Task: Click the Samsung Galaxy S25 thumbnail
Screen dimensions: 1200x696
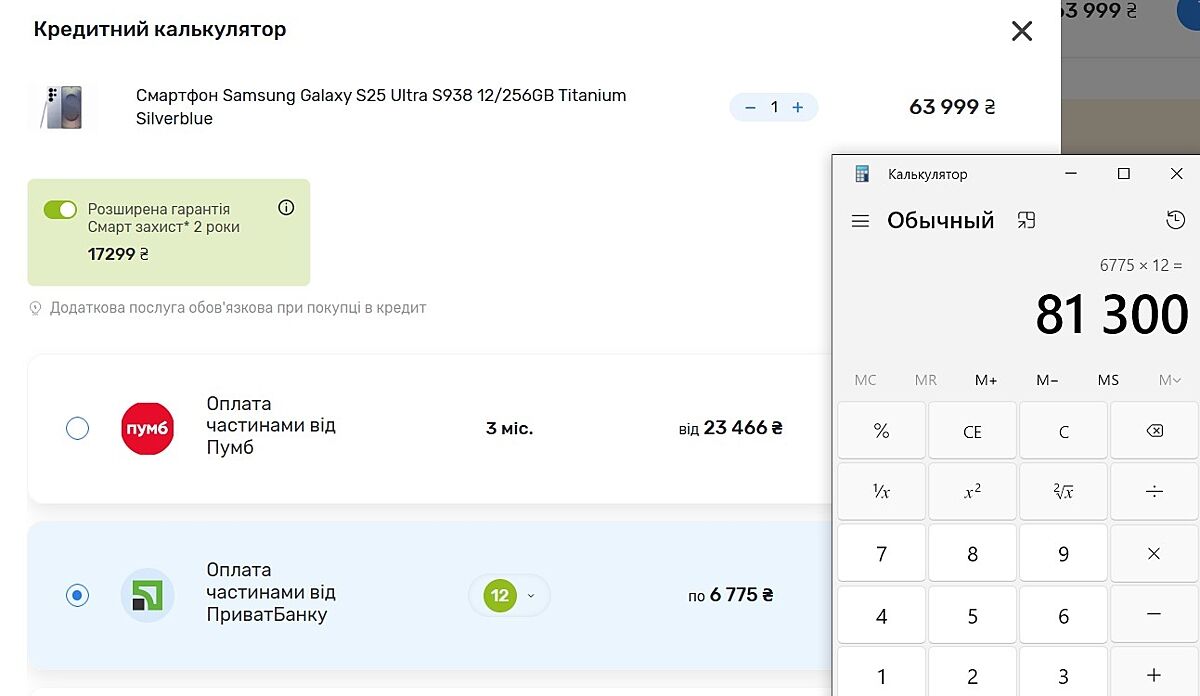Action: [61, 107]
